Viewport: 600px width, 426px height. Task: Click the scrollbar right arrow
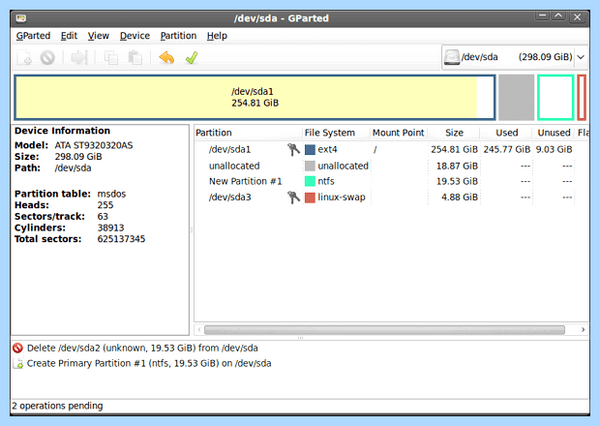[x=583, y=330]
